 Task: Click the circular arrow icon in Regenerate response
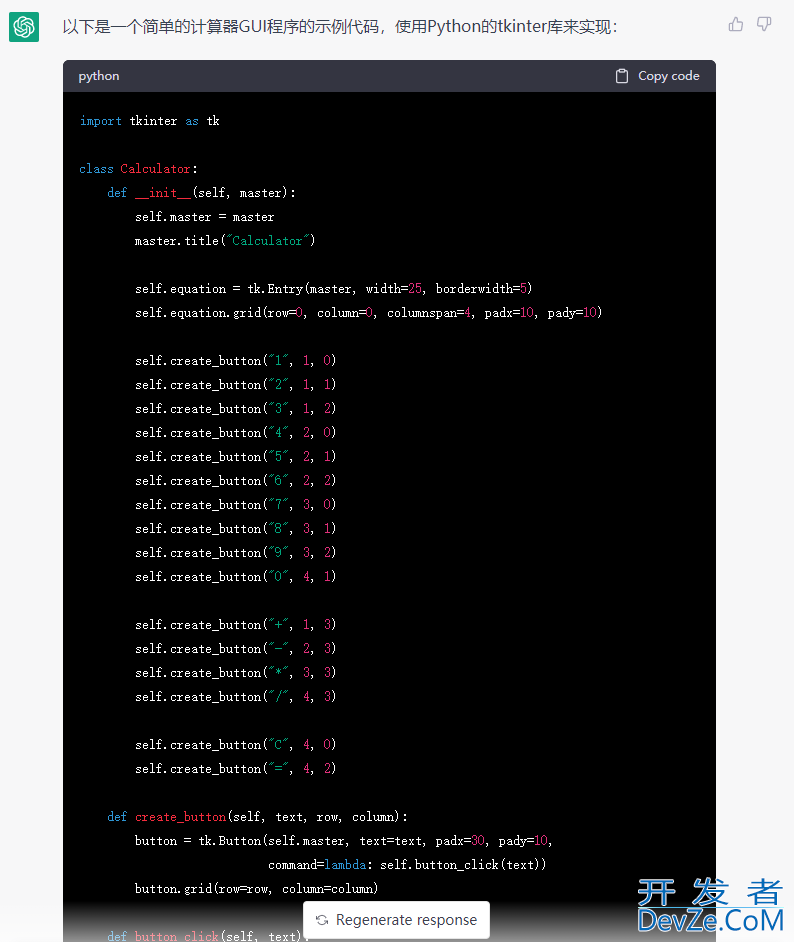[322, 920]
